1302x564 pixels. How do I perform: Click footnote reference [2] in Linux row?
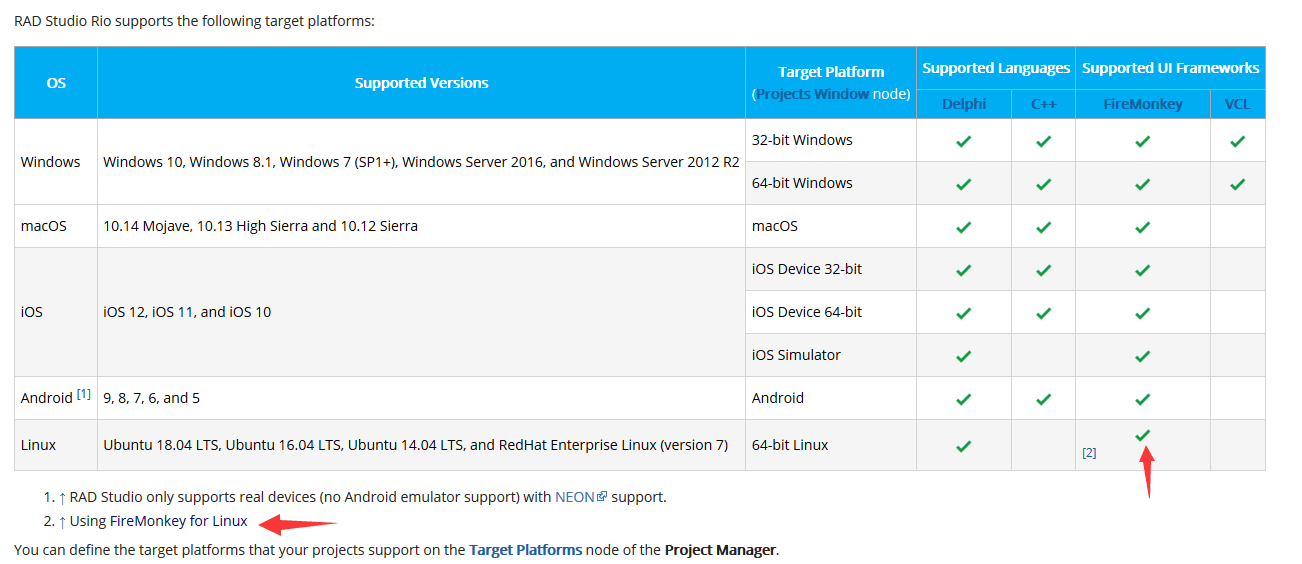(x=1089, y=453)
